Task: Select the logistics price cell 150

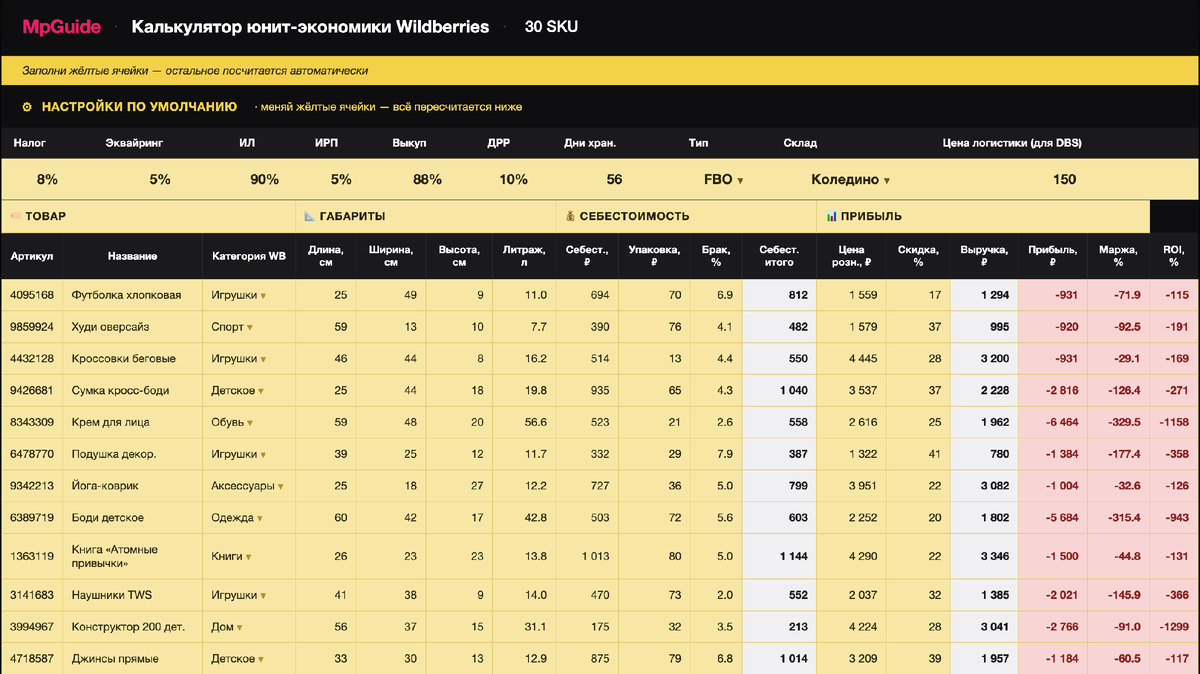Action: coord(1065,180)
